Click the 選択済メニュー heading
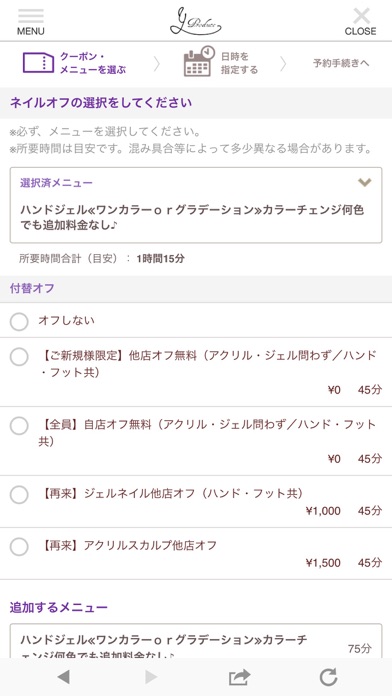The height and width of the screenshot is (696, 392). (x=56, y=183)
